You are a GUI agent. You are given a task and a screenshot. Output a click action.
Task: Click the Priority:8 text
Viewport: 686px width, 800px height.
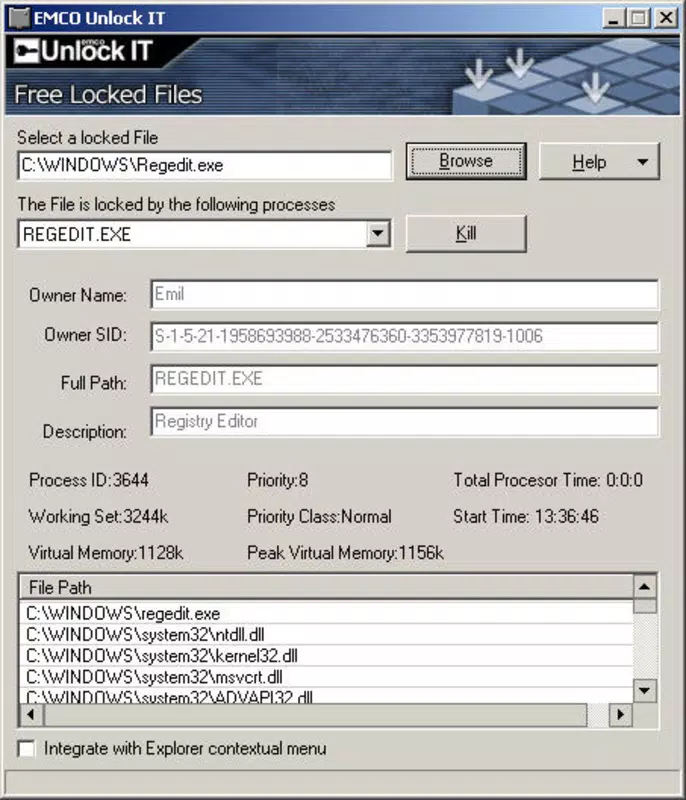click(x=277, y=480)
